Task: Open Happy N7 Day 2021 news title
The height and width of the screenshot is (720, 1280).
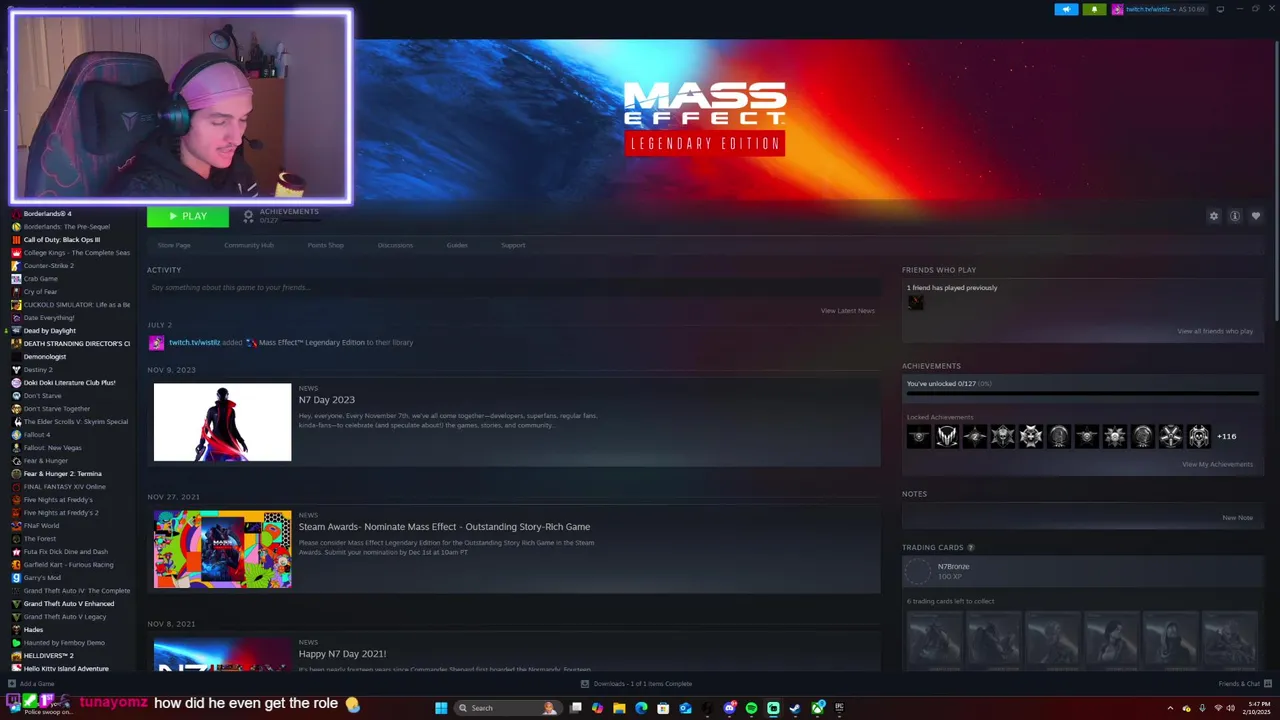Action: [x=342, y=654]
